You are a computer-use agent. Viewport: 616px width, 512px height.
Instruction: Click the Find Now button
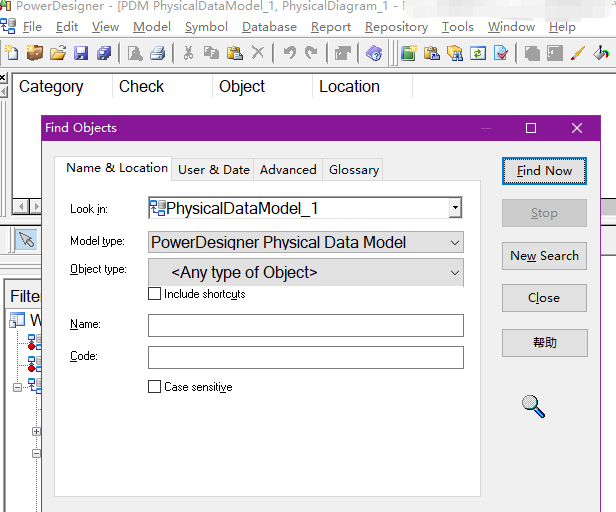point(544,171)
